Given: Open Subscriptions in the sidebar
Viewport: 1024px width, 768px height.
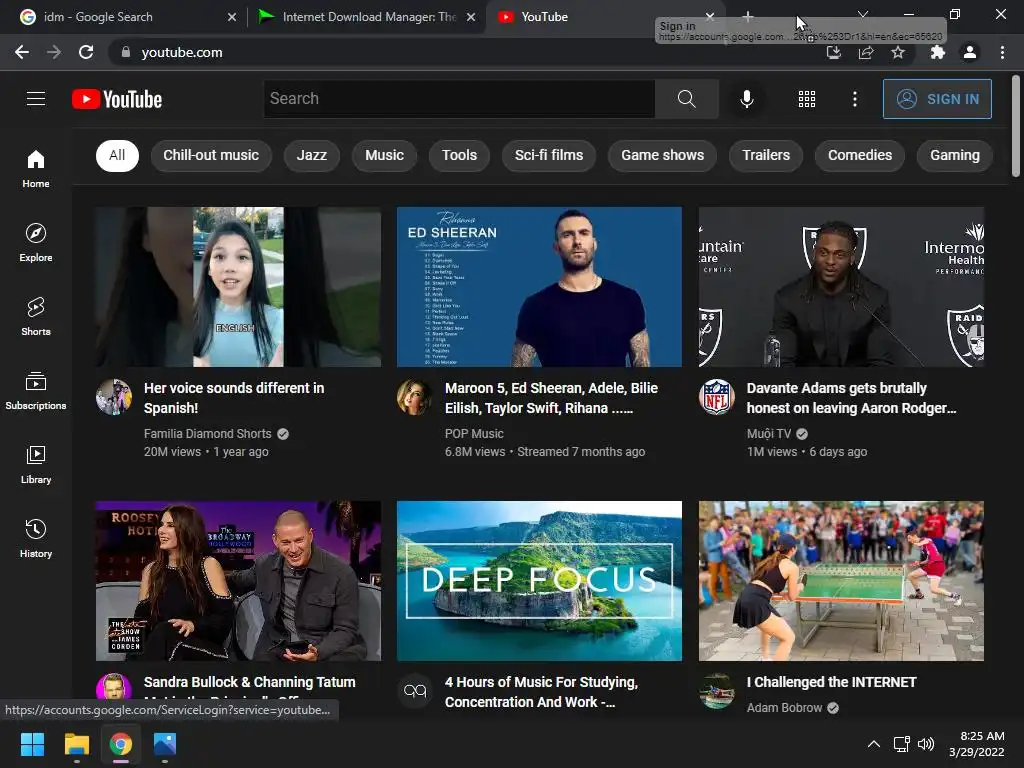Looking at the screenshot, I should (36, 390).
